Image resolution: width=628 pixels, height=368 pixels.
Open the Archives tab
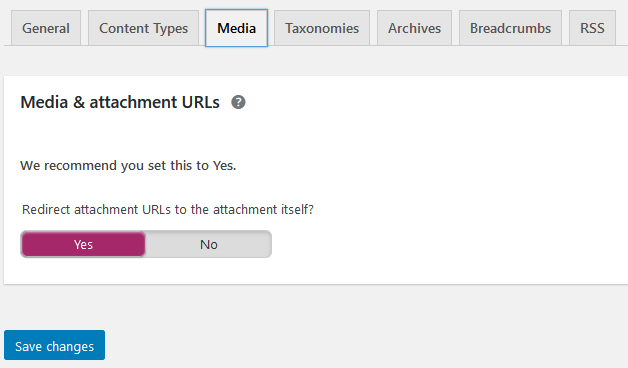[415, 28]
